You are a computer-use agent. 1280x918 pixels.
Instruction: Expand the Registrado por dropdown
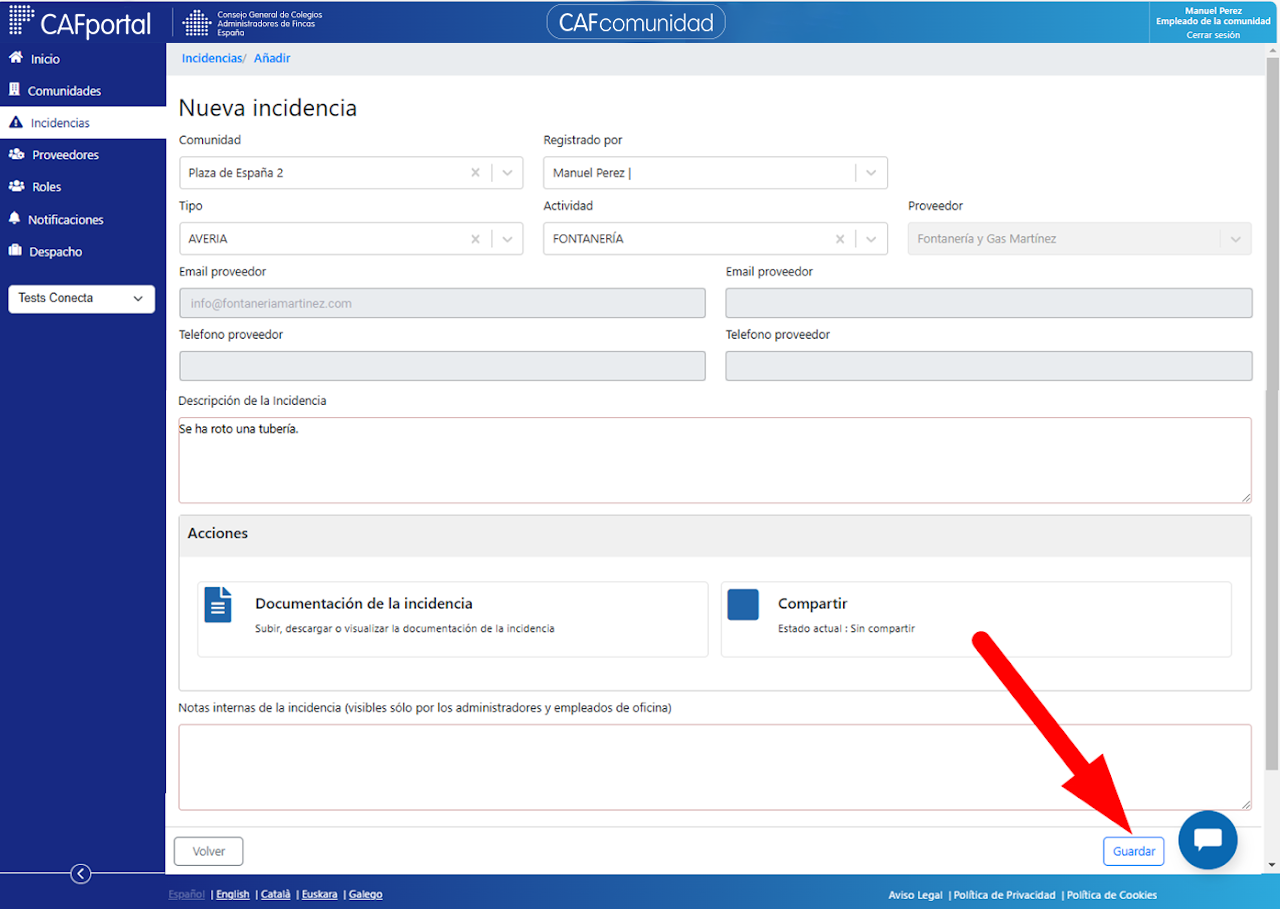tap(871, 173)
